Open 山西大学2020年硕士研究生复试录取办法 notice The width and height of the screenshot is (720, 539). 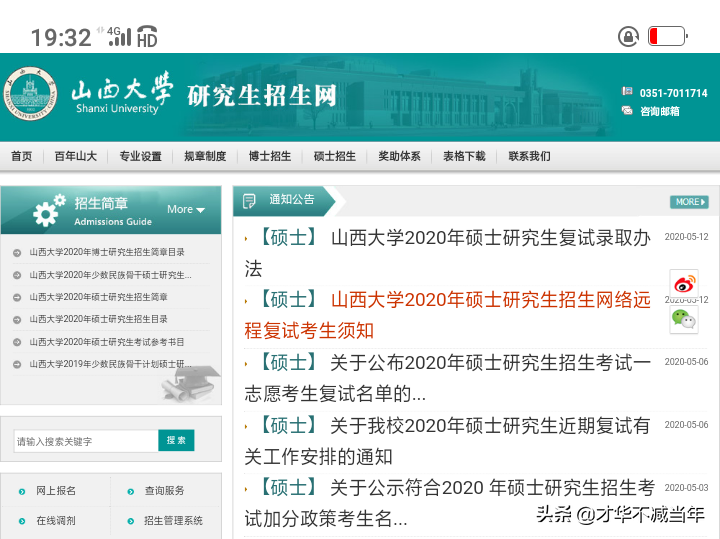447,253
